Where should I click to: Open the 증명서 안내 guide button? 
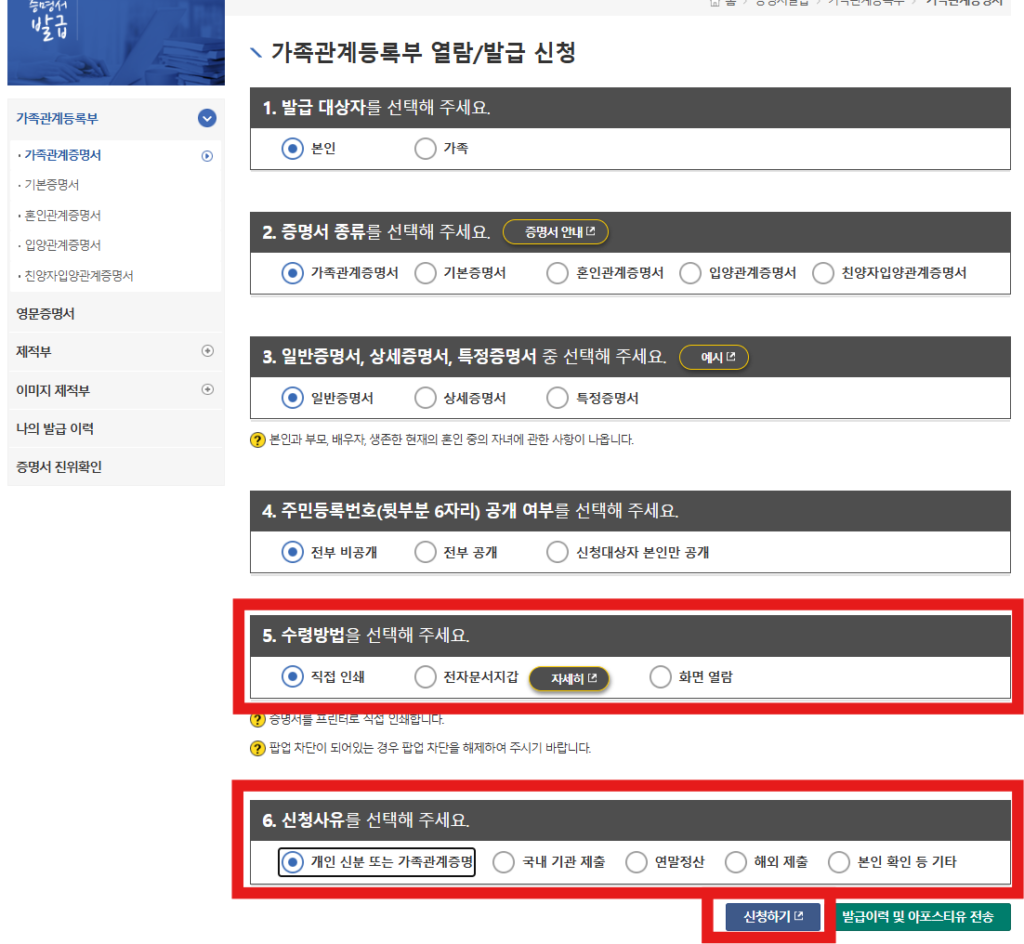pyautogui.click(x=555, y=232)
